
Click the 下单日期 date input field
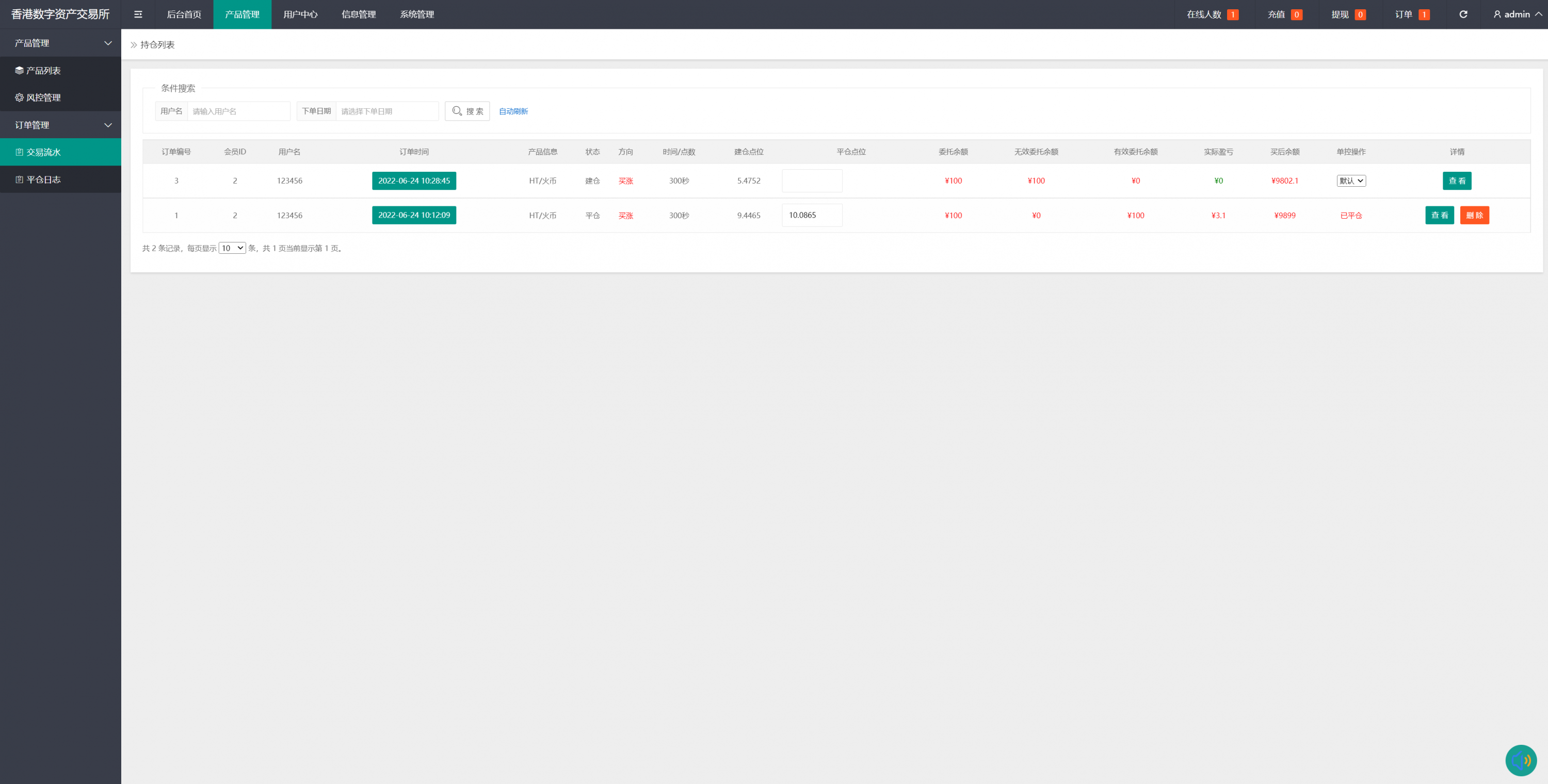coord(386,111)
